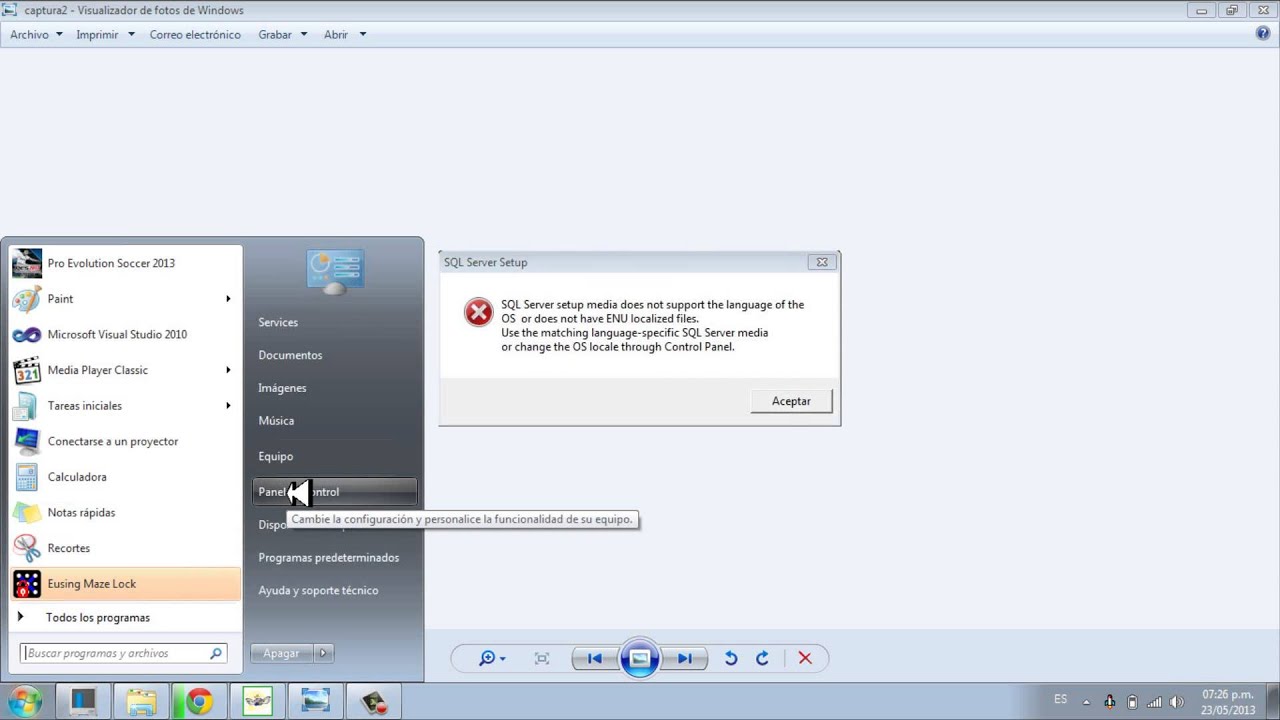Start the slideshow
The height and width of the screenshot is (720, 1280).
[640, 658]
